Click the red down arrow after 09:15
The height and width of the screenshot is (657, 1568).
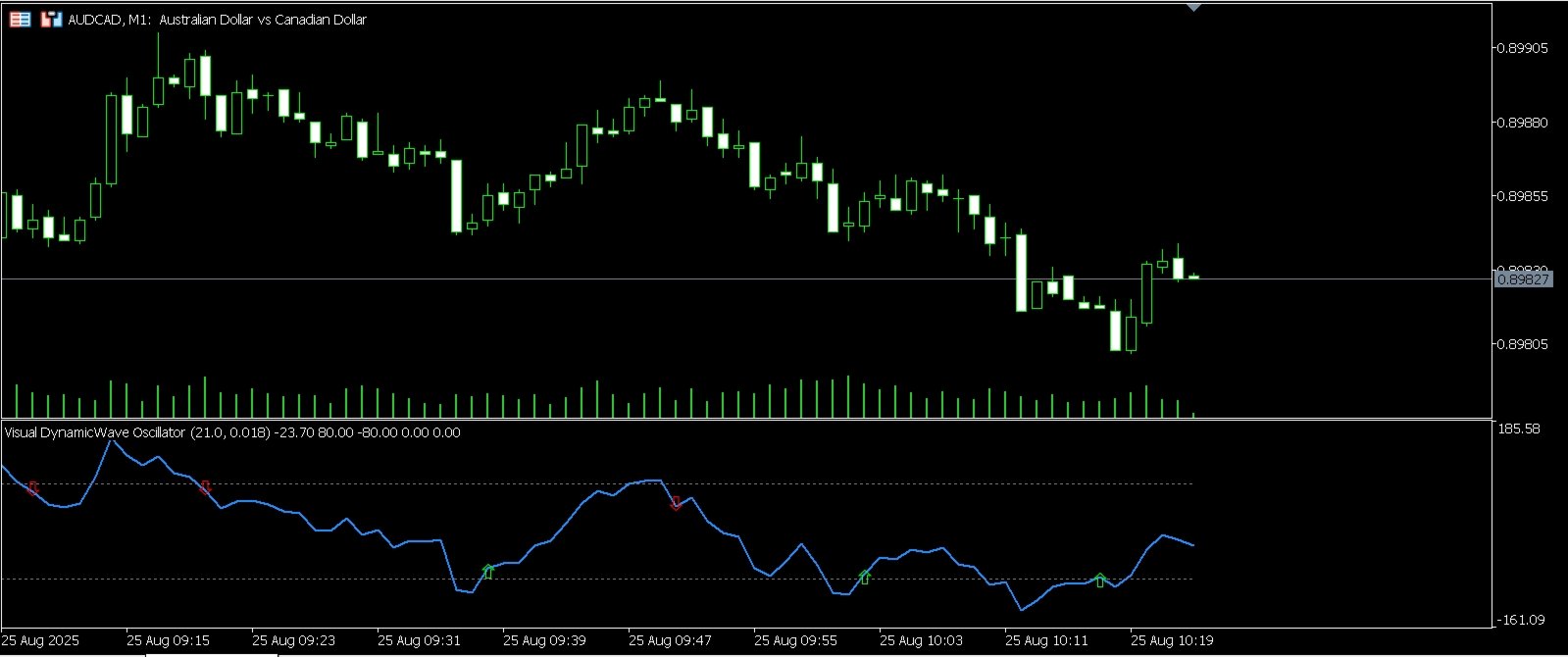tap(206, 487)
